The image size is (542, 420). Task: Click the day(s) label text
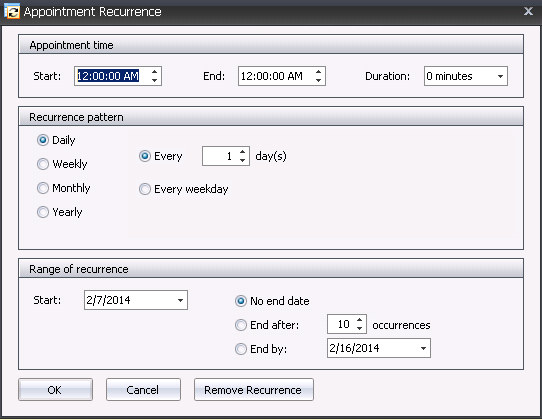click(271, 156)
